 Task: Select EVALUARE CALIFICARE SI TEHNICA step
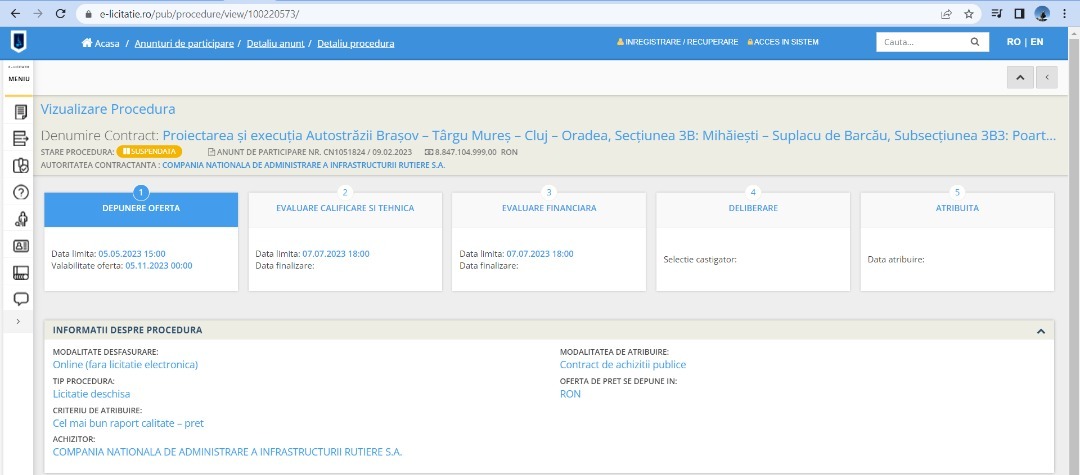point(345,209)
